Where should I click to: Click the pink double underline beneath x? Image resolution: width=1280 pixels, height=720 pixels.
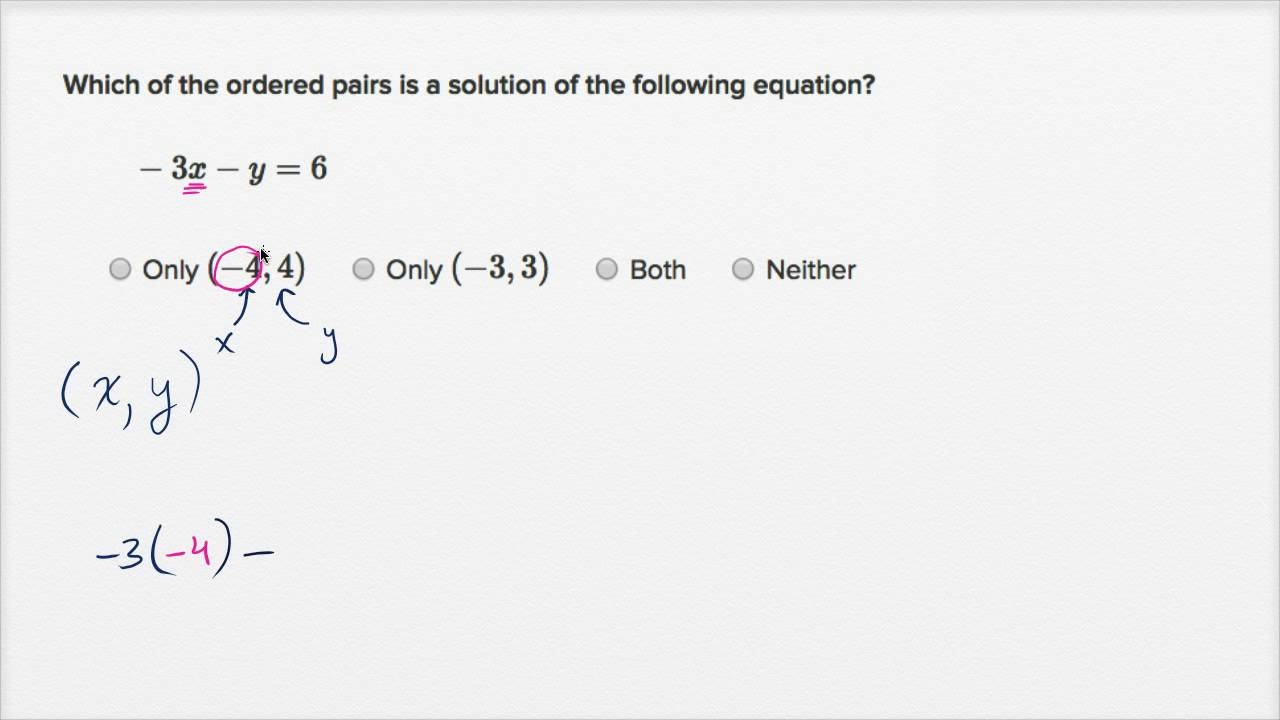pos(194,188)
